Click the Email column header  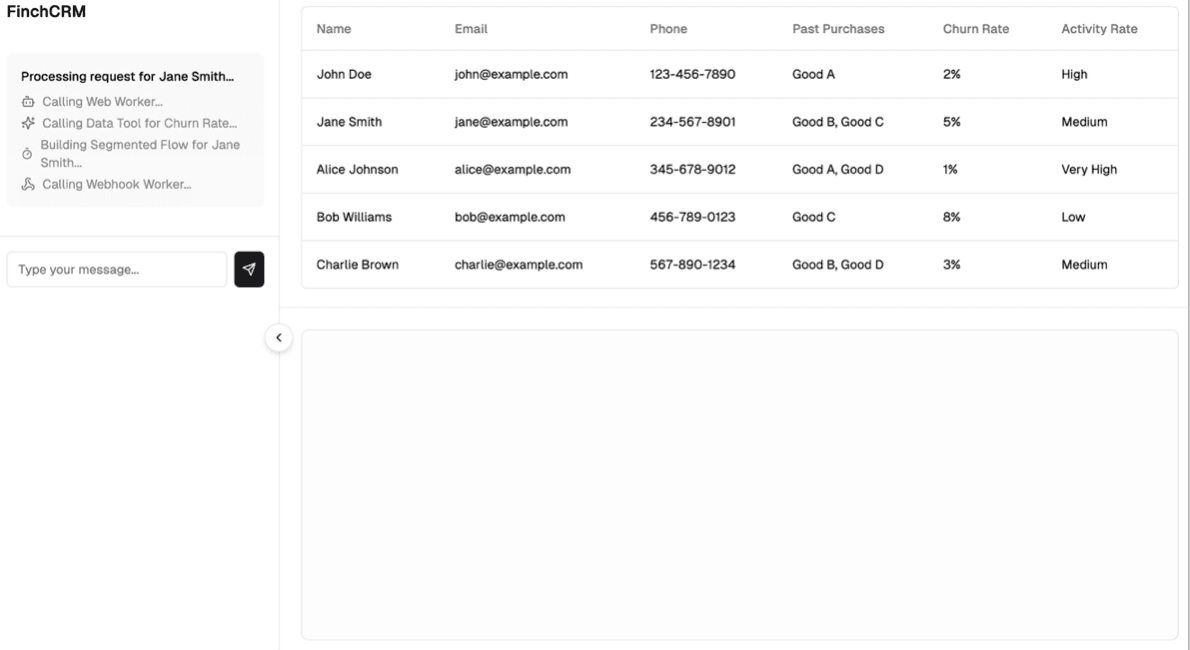[x=471, y=29]
